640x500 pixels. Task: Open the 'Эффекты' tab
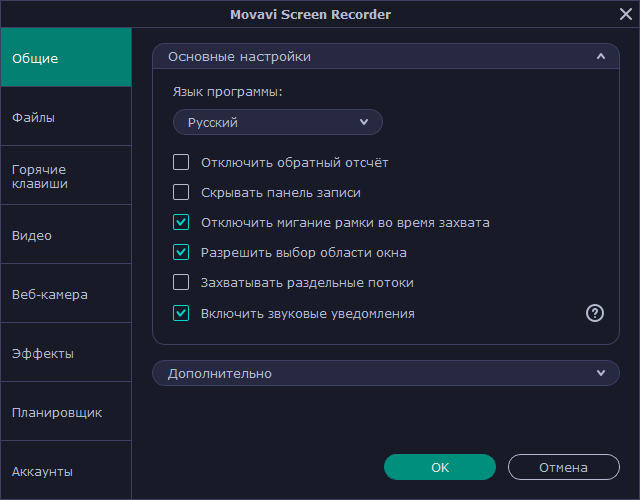[x=65, y=353]
